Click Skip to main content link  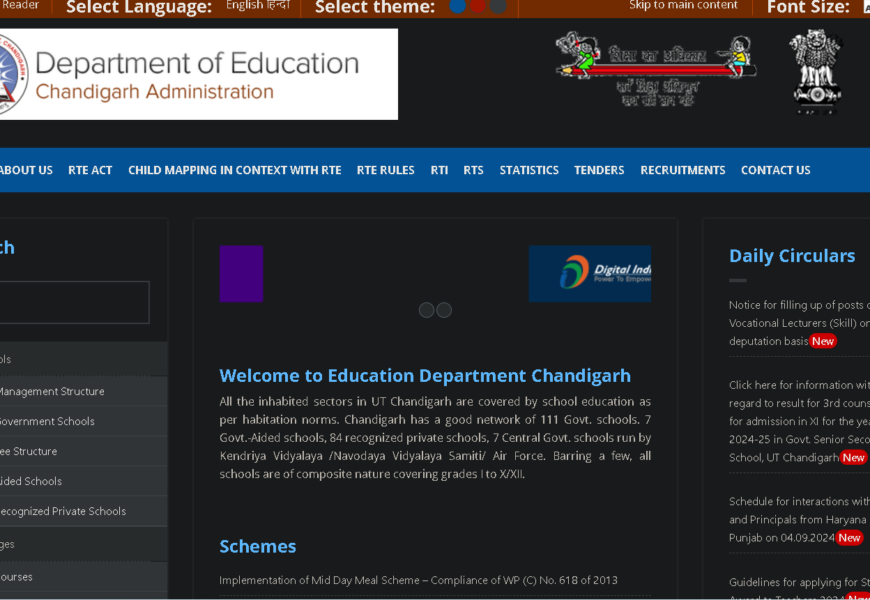pos(683,6)
